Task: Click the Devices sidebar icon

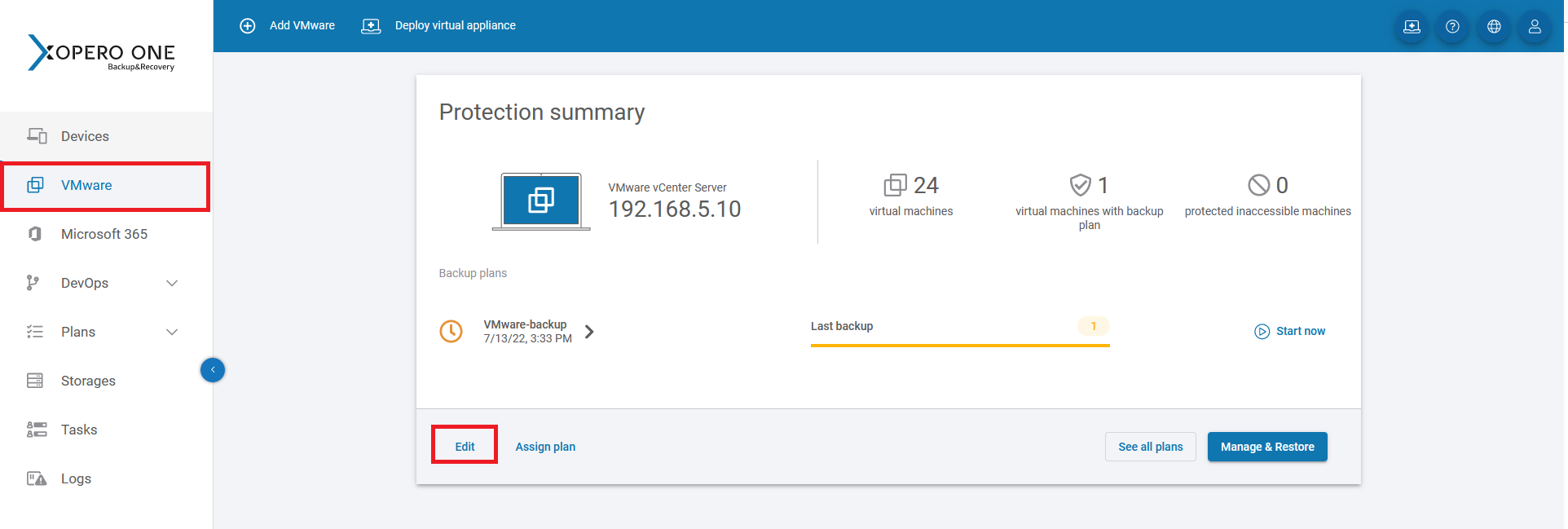Action: click(x=37, y=136)
